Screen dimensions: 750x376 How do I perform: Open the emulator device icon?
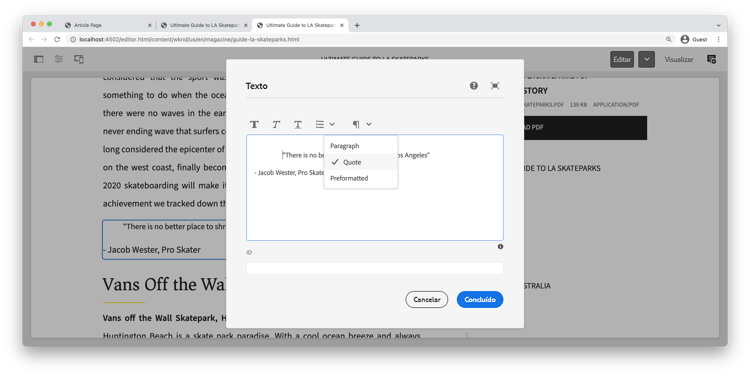79,59
